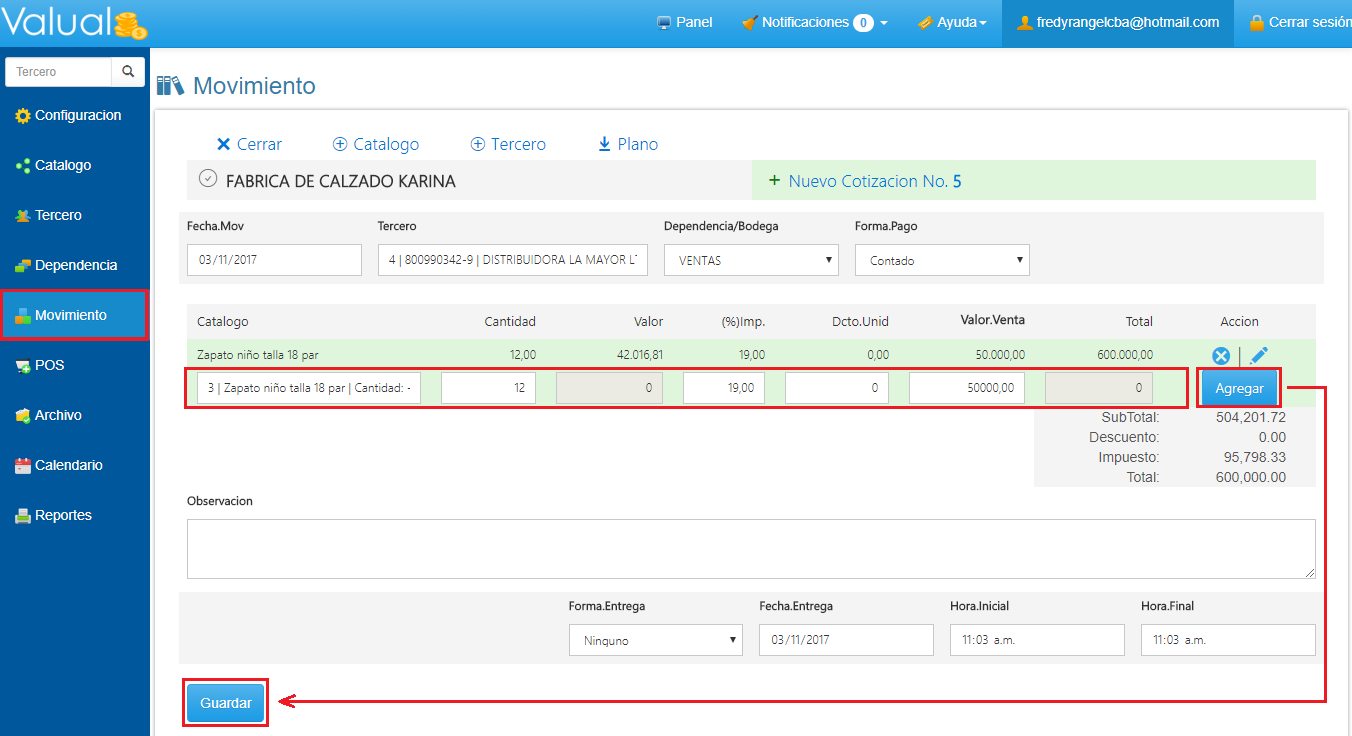Screen dimensions: 1352x736
Task: Expand the Forma.Entrega Ninguno dropdown
Action: coord(656,640)
